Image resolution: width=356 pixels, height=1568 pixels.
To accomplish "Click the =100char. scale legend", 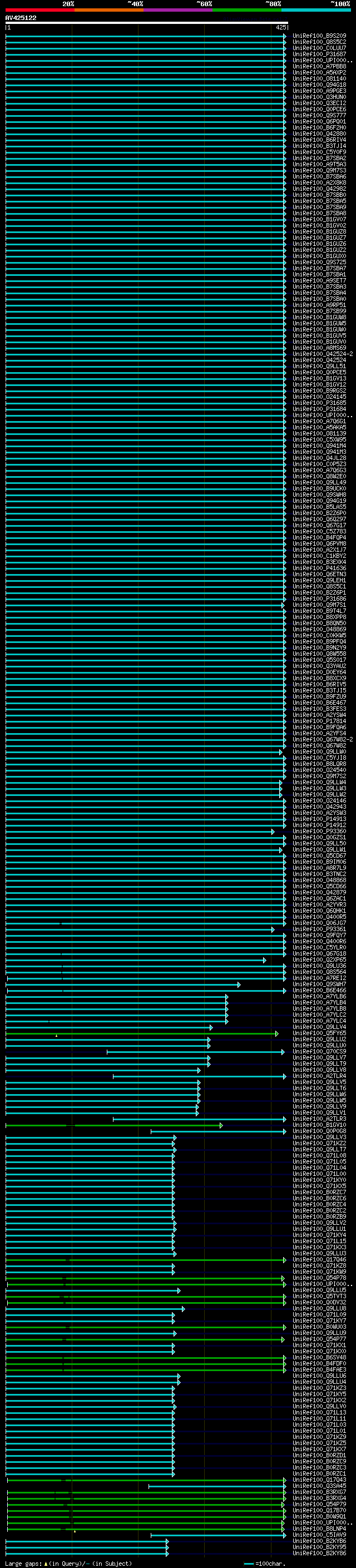I will pos(265,1564).
